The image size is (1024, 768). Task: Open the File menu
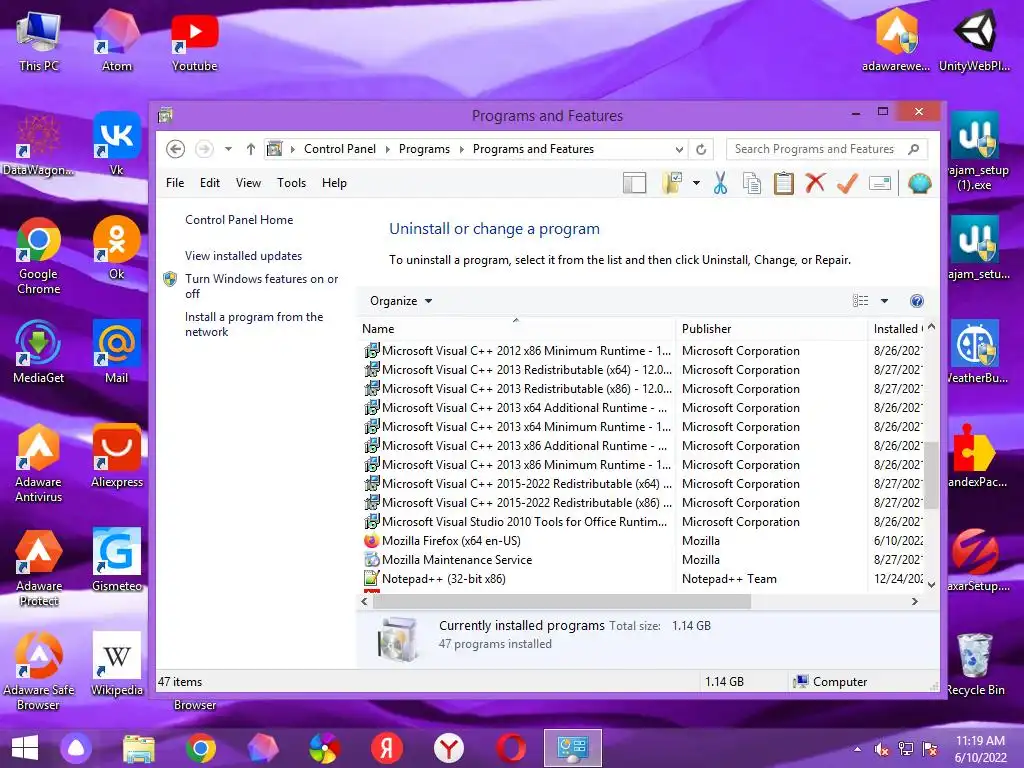(175, 183)
